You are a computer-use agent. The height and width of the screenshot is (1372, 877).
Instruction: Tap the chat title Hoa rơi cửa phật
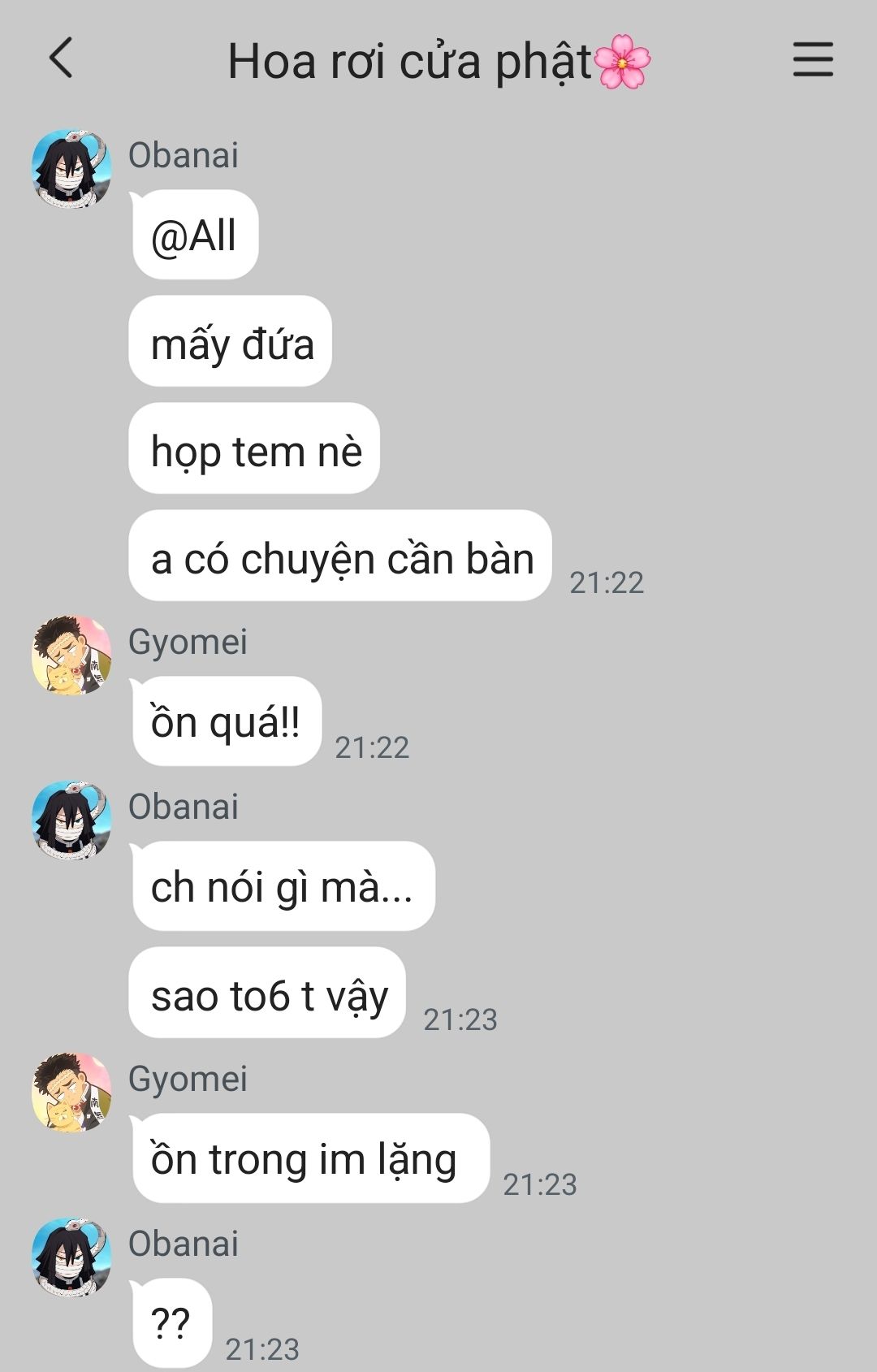pyautogui.click(x=410, y=62)
